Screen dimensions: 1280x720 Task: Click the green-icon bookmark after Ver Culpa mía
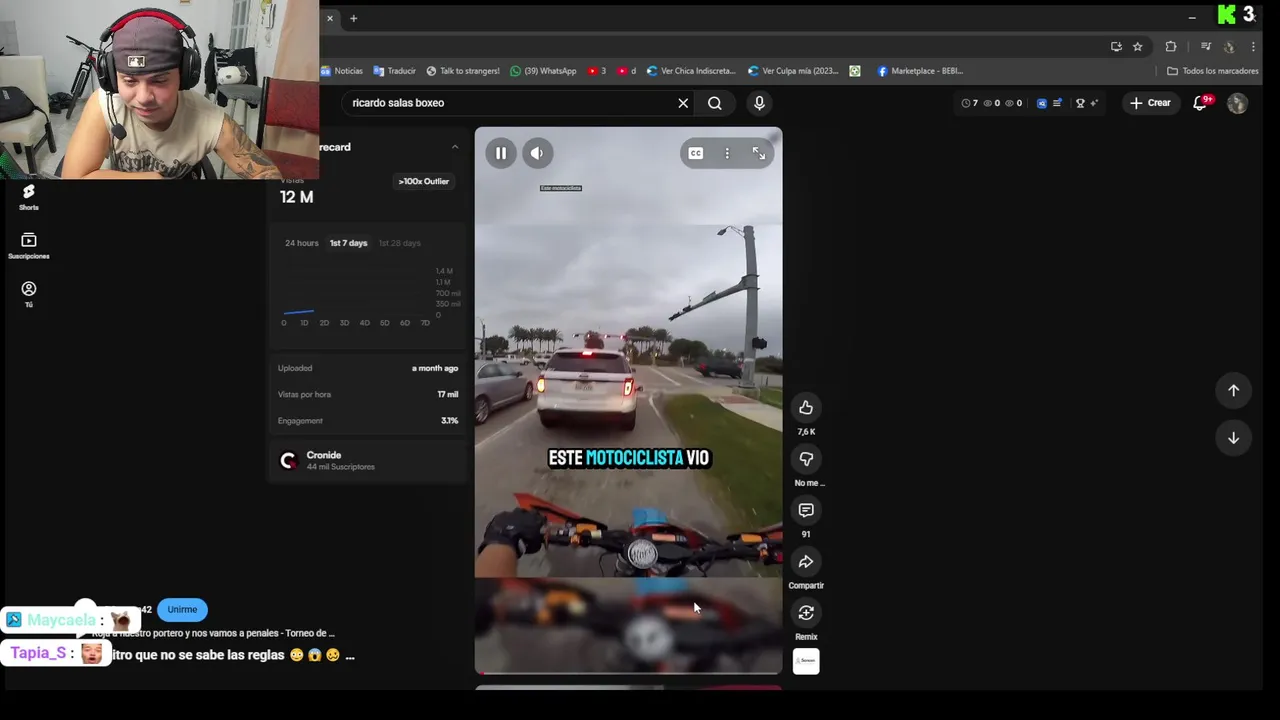coord(855,71)
